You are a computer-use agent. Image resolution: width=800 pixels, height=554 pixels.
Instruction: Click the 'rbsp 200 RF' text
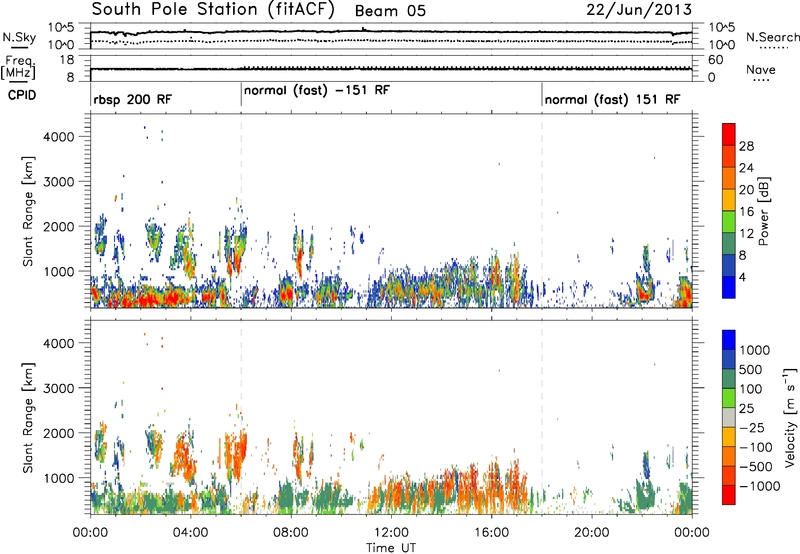click(x=133, y=99)
